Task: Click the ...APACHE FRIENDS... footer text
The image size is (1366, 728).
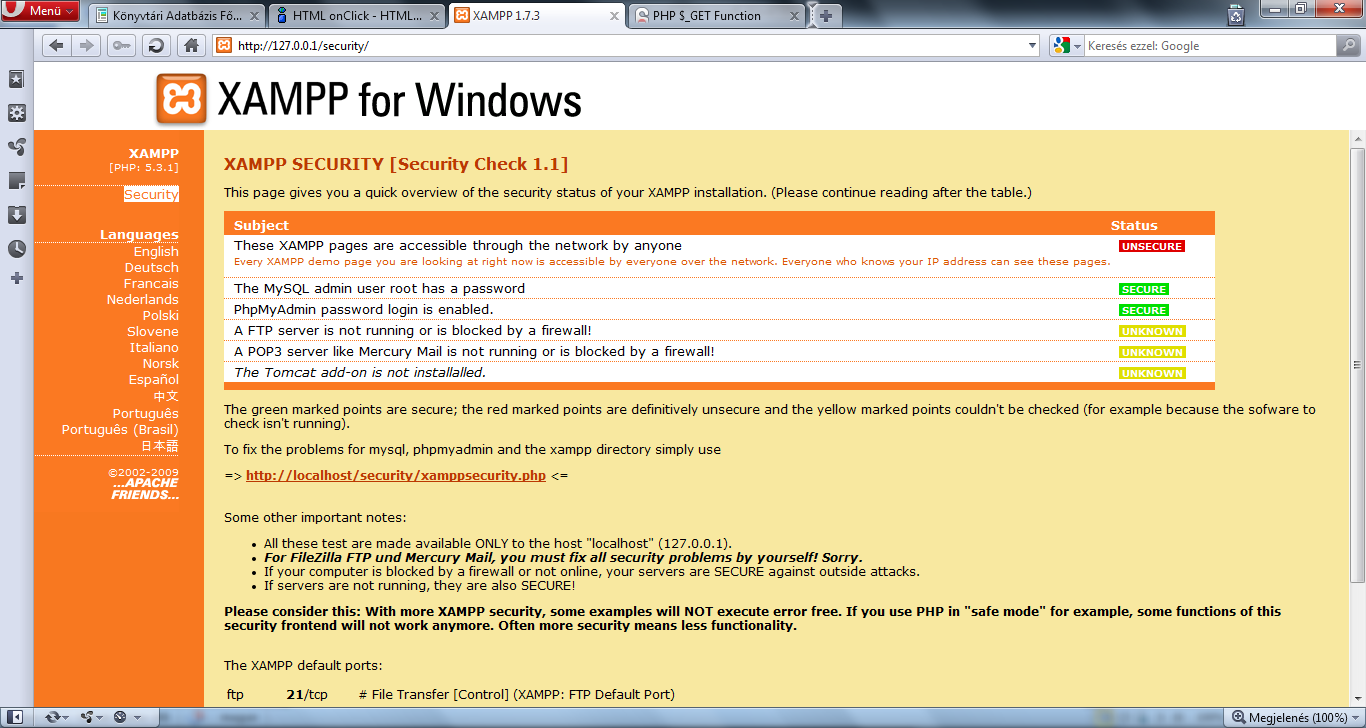Action: click(145, 489)
